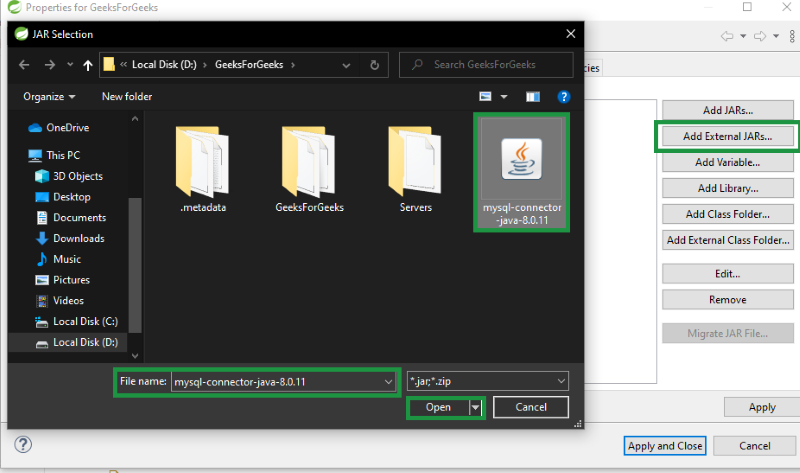Screen dimensions: 800x473
Task: Open 3D Objects in sidebar
Action: click(x=69, y=176)
